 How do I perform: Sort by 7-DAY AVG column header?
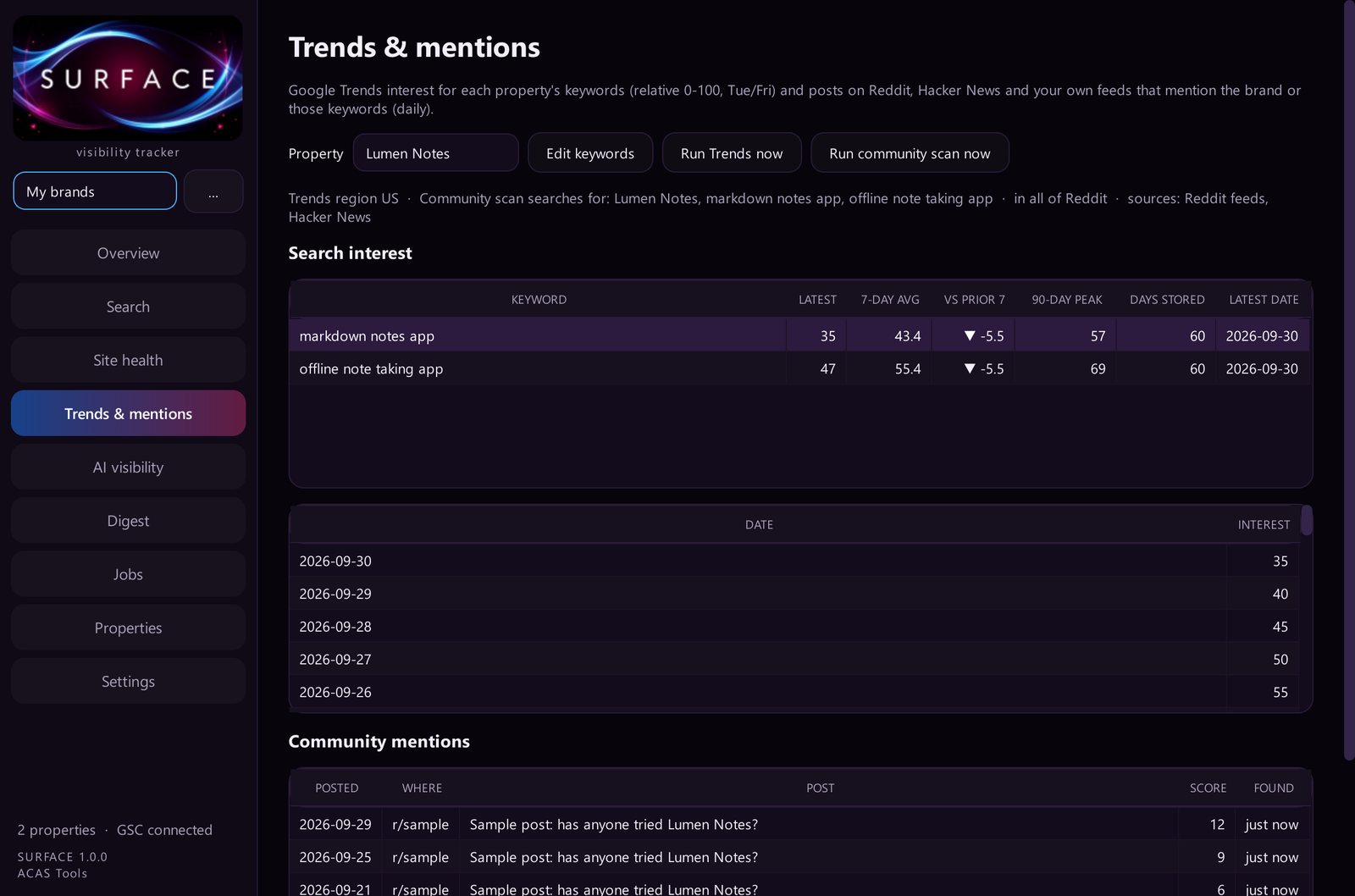tap(890, 300)
